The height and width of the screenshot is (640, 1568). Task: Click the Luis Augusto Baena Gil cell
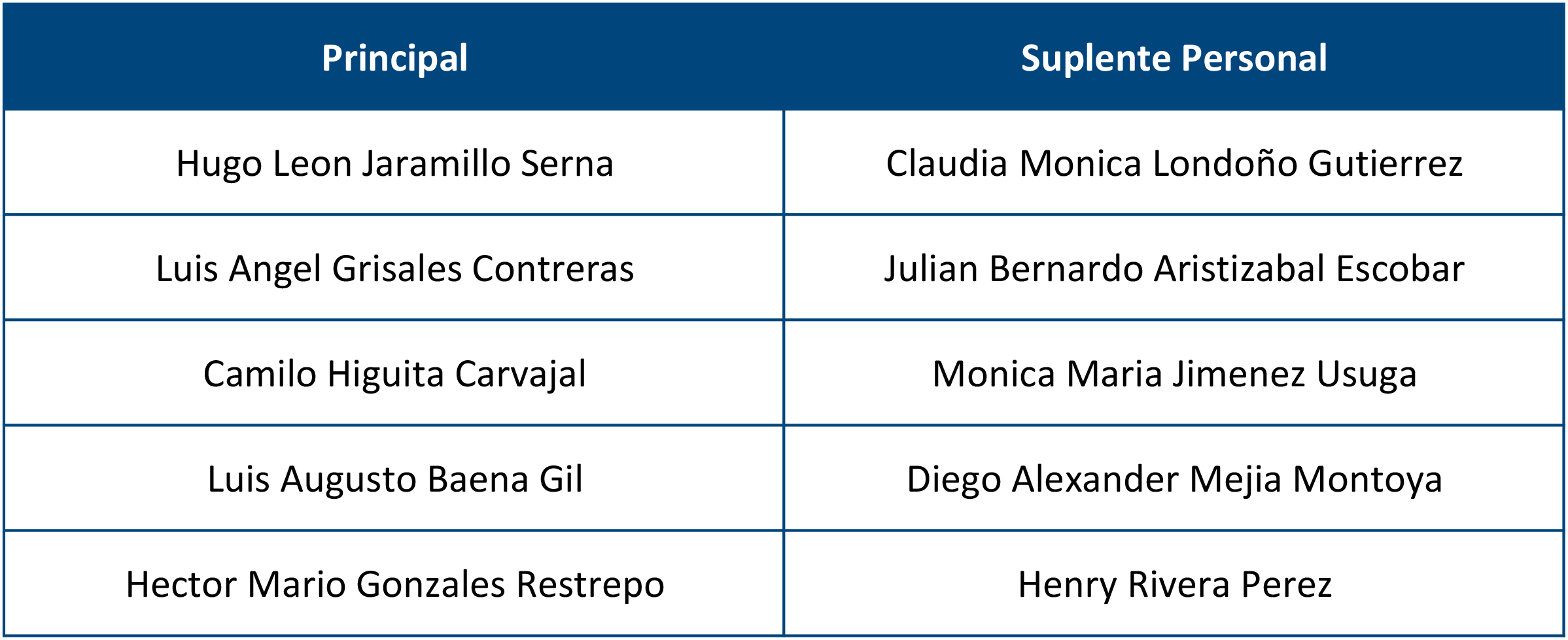point(394,479)
